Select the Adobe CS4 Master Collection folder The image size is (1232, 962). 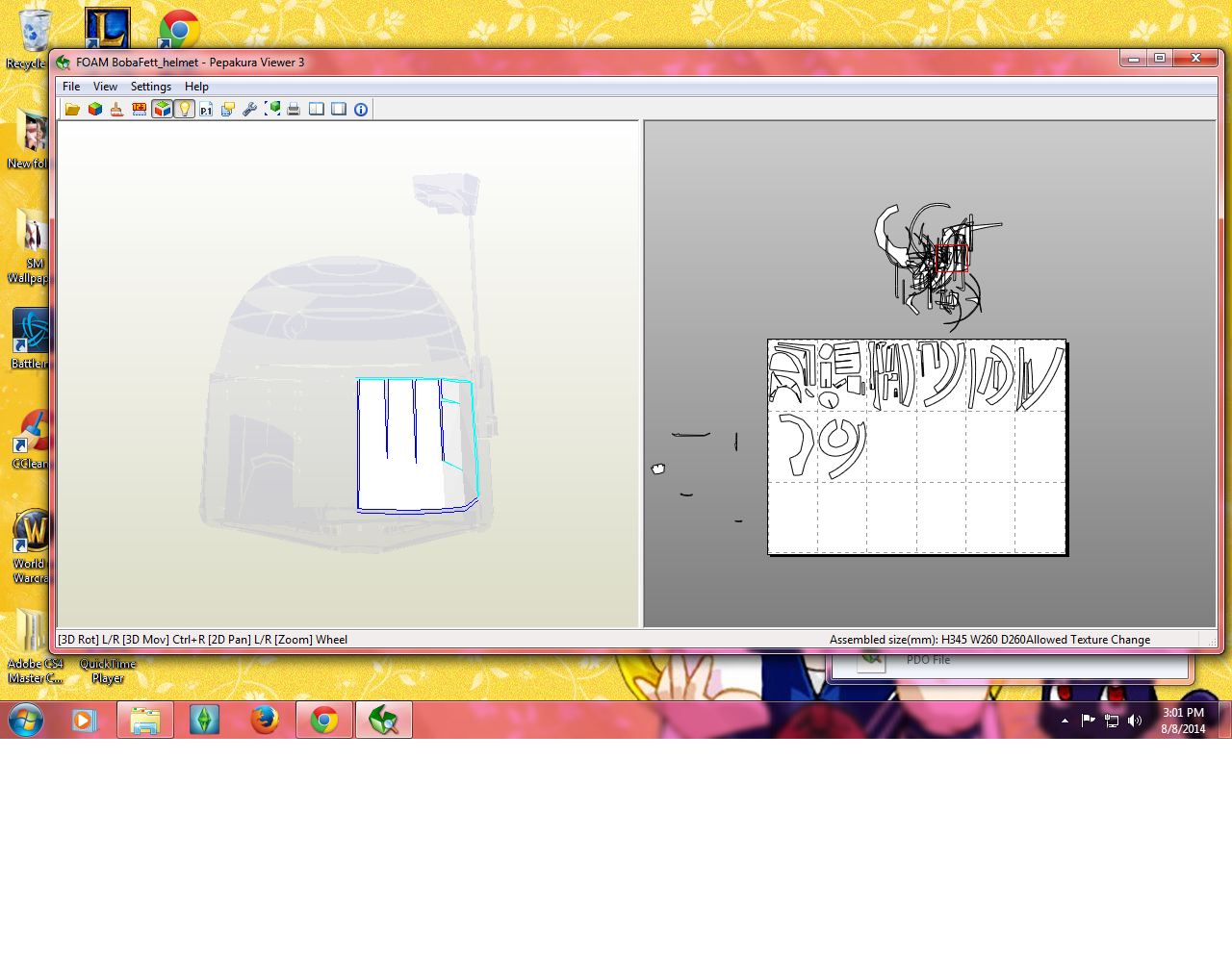35,646
